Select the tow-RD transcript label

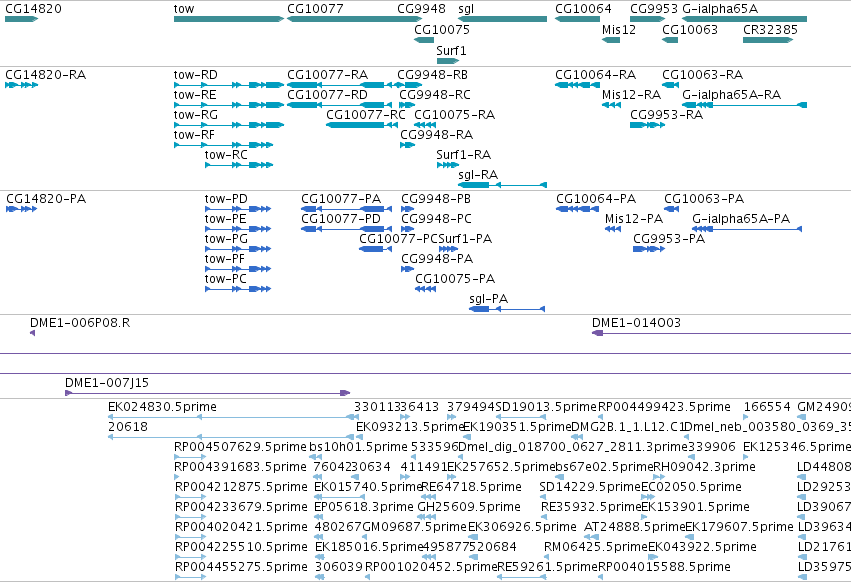point(195,74)
